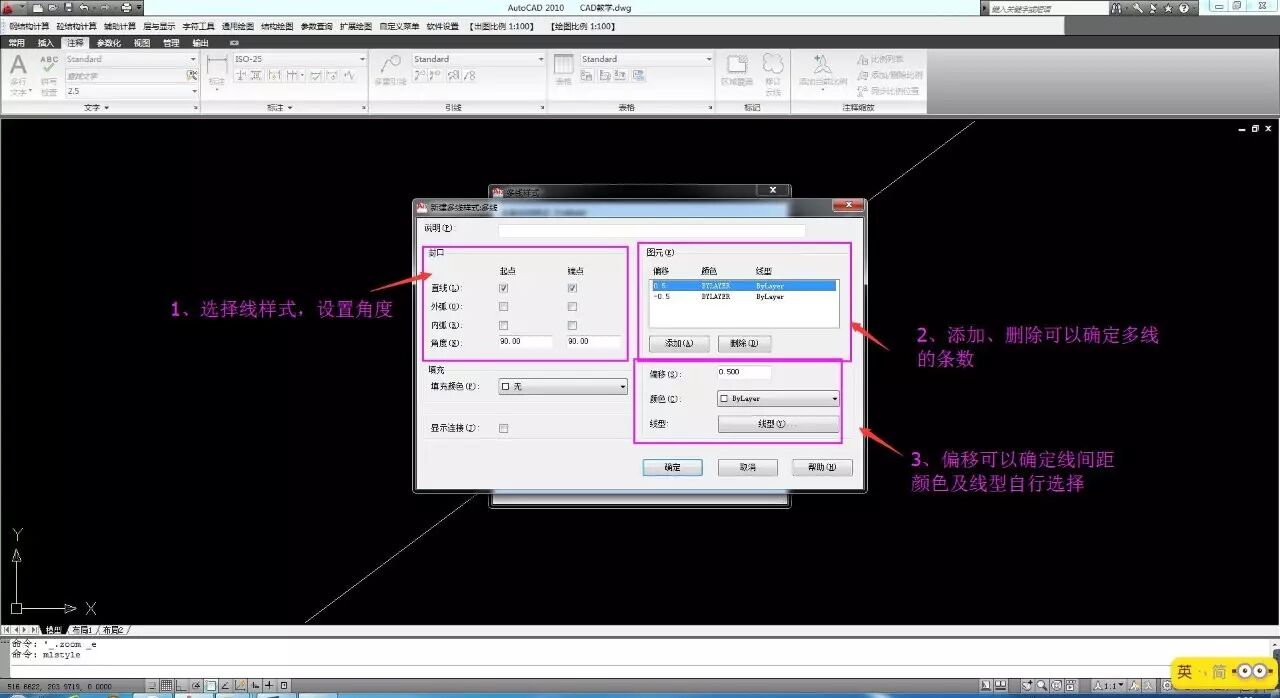Click the end angle 90.00 input field

pyautogui.click(x=594, y=342)
